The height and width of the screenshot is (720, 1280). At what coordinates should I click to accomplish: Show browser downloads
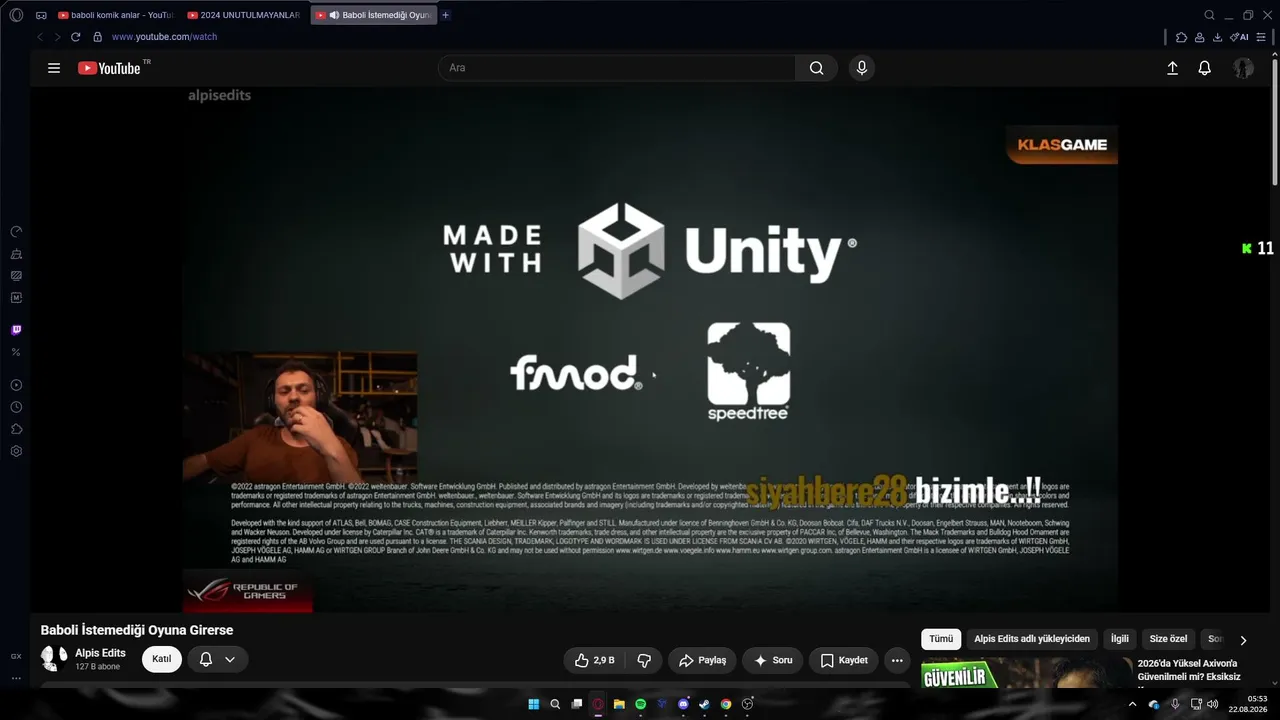click(x=1217, y=37)
